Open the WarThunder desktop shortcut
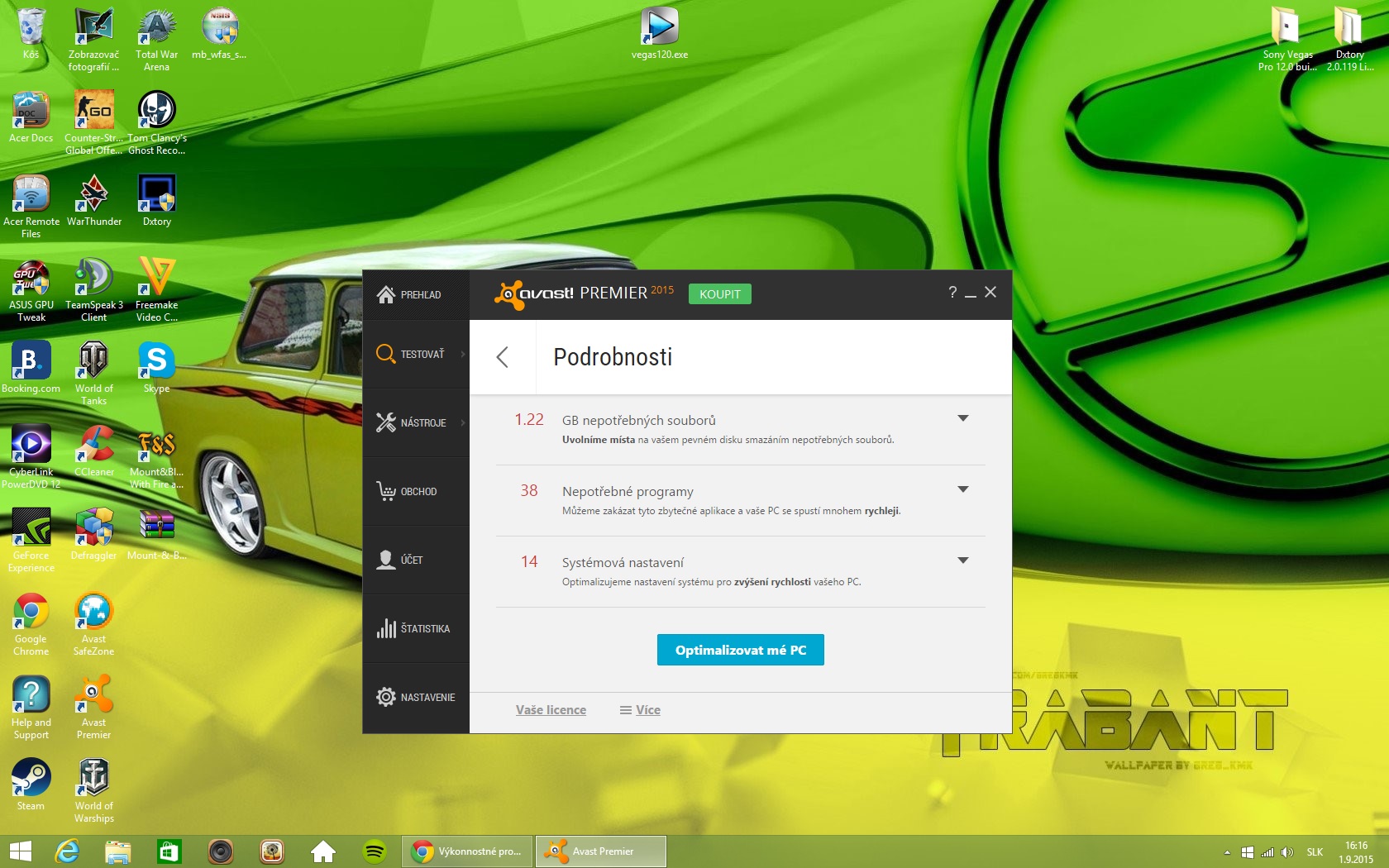Image resolution: width=1389 pixels, height=868 pixels. click(x=93, y=201)
